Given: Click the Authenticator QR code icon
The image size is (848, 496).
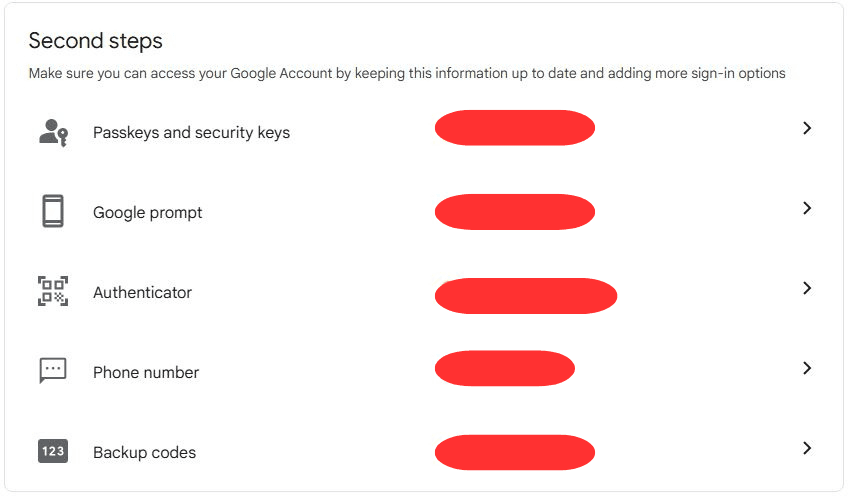Looking at the screenshot, I should pyautogui.click(x=53, y=292).
